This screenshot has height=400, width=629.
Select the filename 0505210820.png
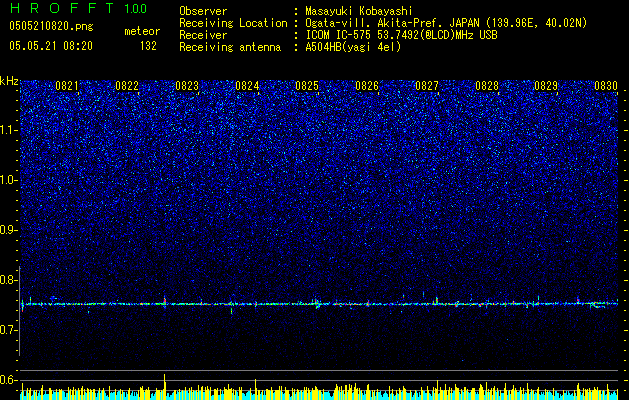(51, 27)
